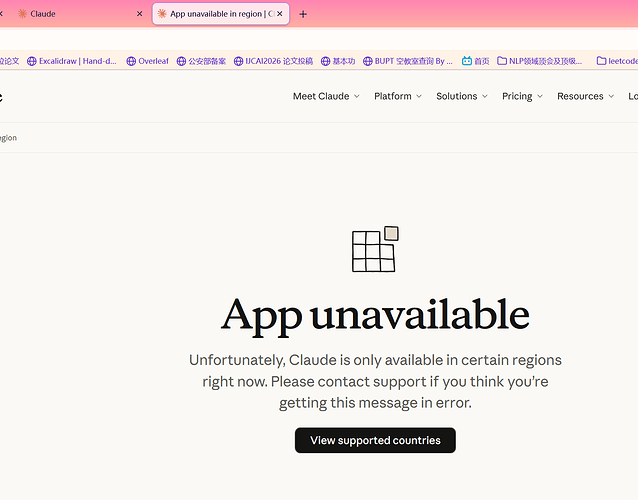Open the IJCAI2026 bookmark
The width and height of the screenshot is (638, 500).
tap(273, 61)
